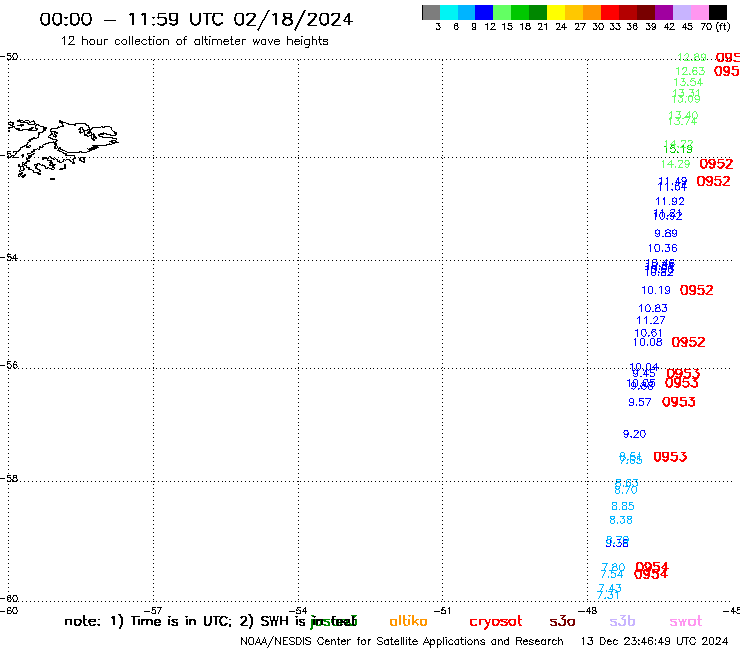This screenshot has width=740, height=650.
Task: Click the wave height value 14.29
Action: click(x=675, y=164)
